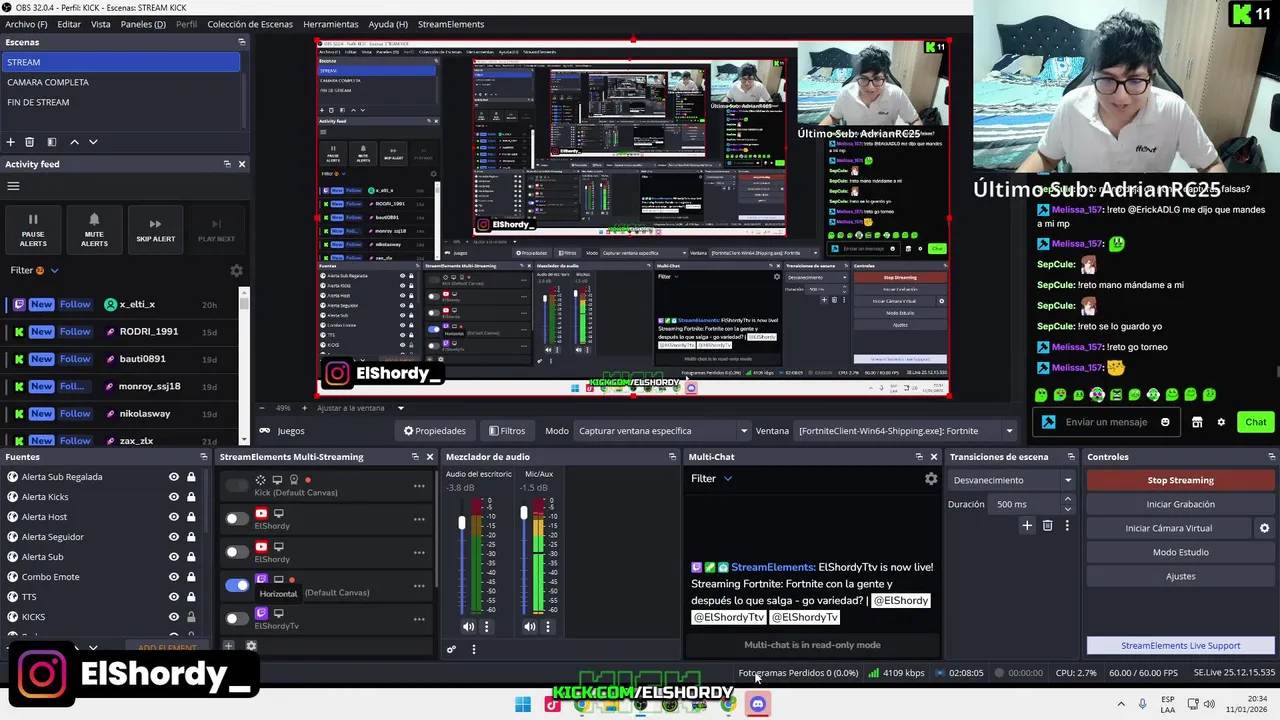The height and width of the screenshot is (720, 1280).
Task: Add a new scene with plus icon
Action: 10,142
